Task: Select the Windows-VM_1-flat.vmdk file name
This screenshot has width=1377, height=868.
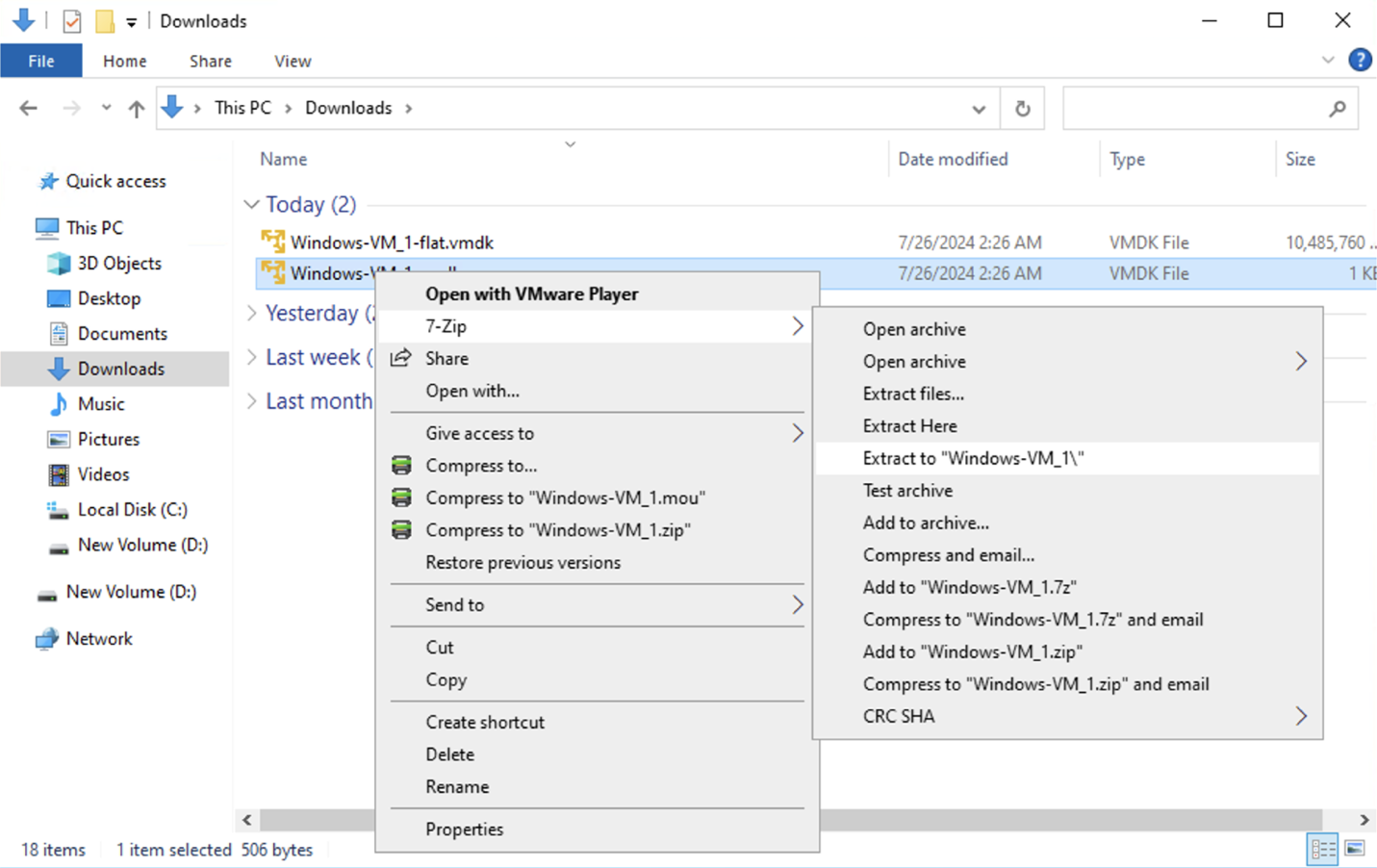Action: tap(392, 243)
